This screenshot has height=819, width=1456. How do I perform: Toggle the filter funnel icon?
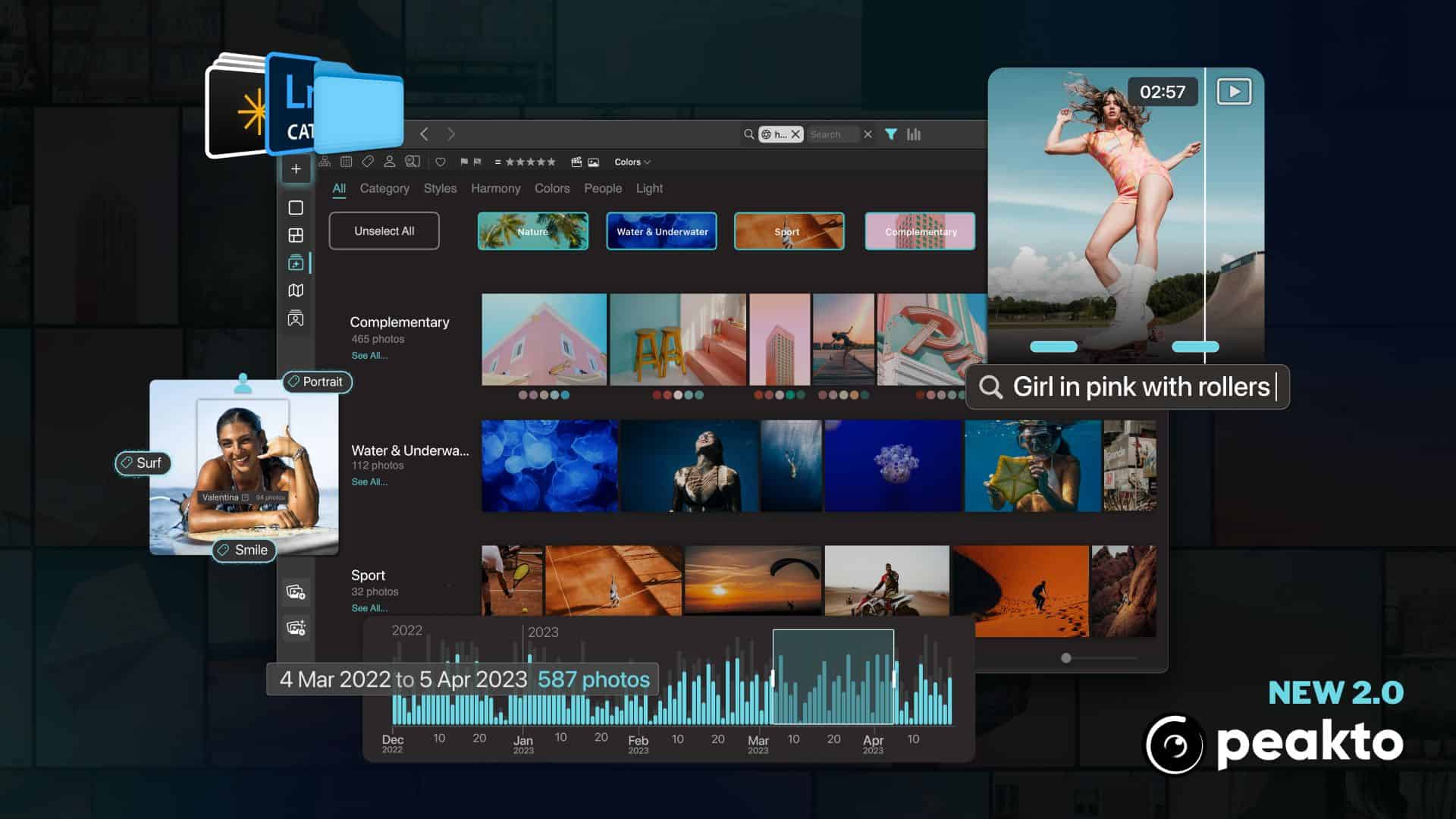tap(891, 134)
